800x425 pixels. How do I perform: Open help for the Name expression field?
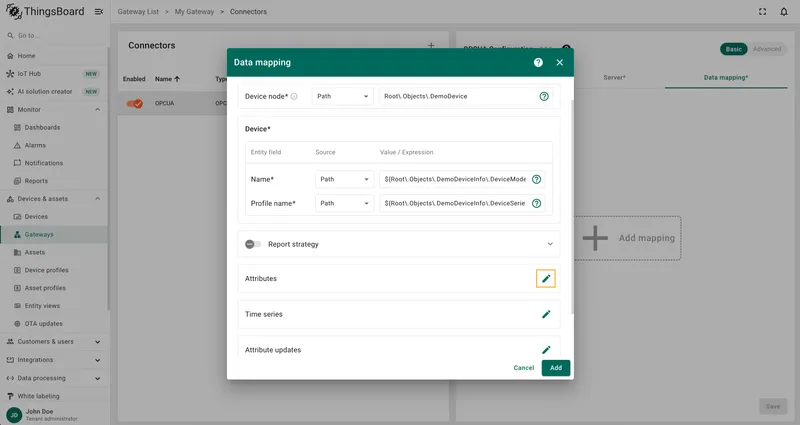coord(536,179)
